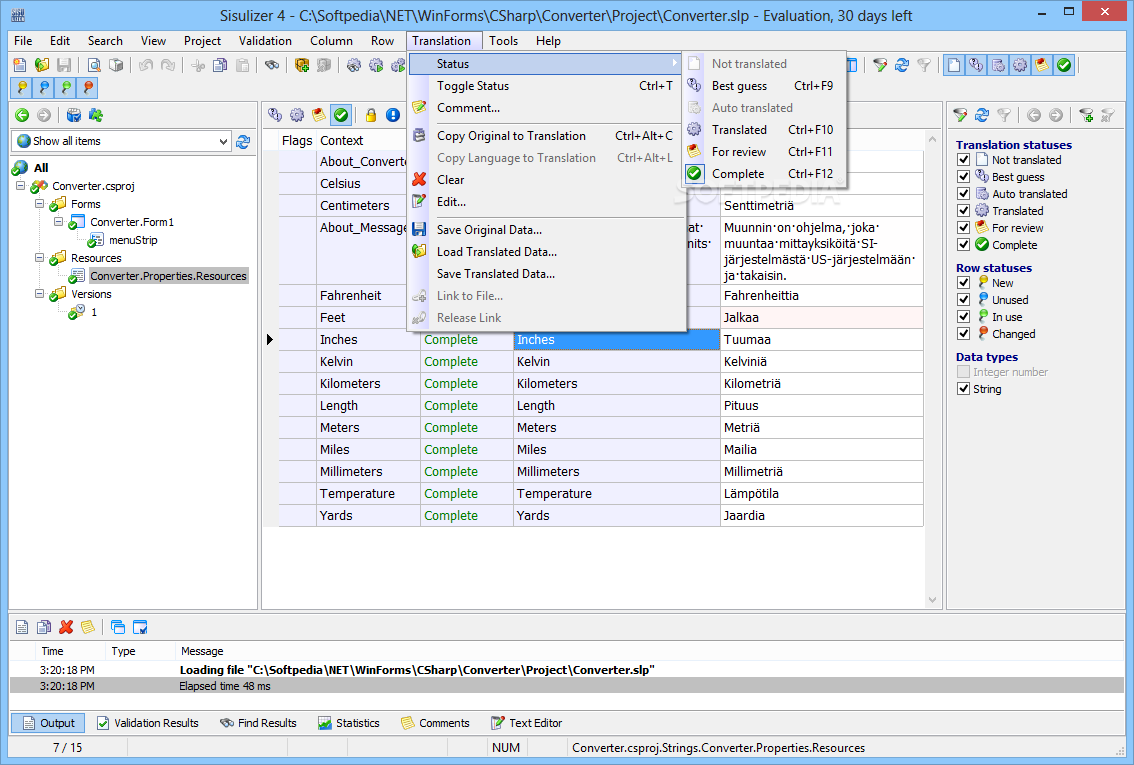Open the Text Editor tab
The width and height of the screenshot is (1134, 765).
(x=526, y=723)
